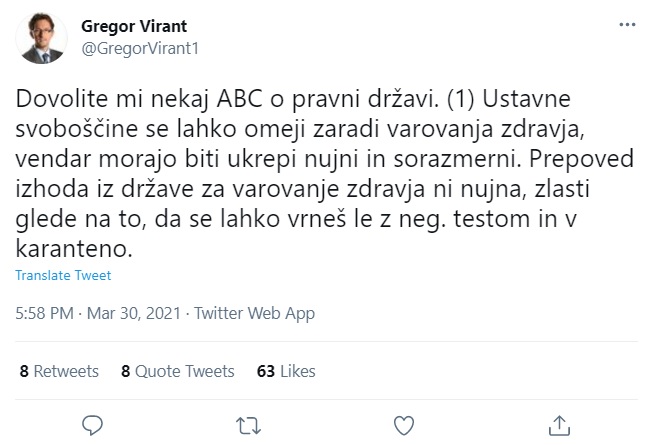View the 8 Retweets list
The width and height of the screenshot is (650, 446).
point(59,371)
